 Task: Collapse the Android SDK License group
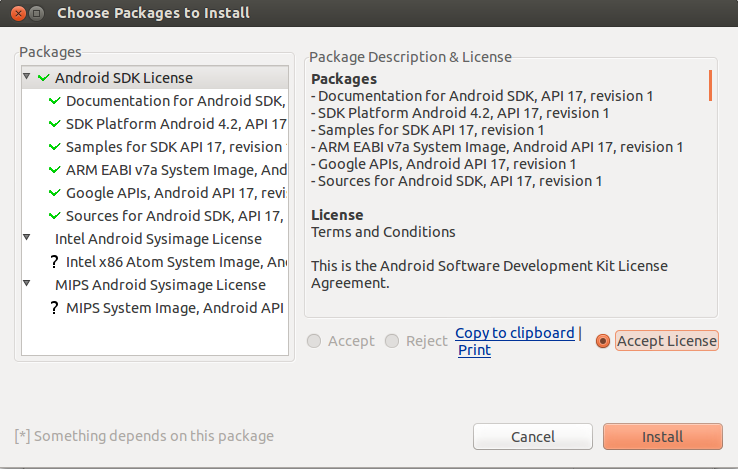(27, 77)
